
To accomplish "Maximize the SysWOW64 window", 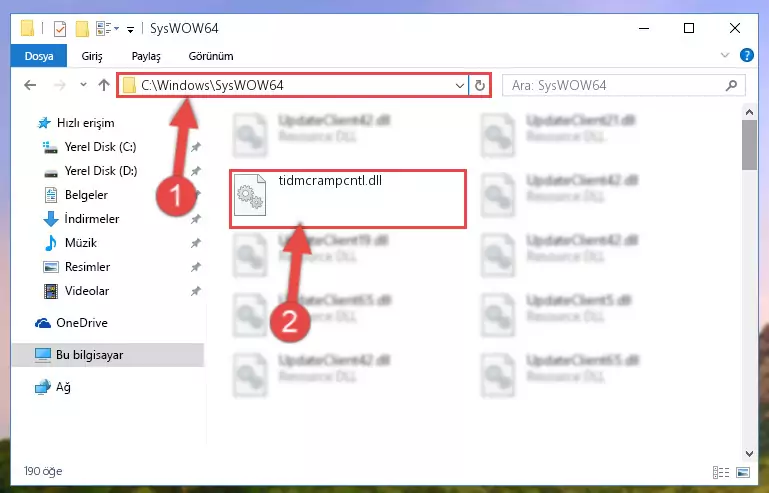I will (689, 28).
